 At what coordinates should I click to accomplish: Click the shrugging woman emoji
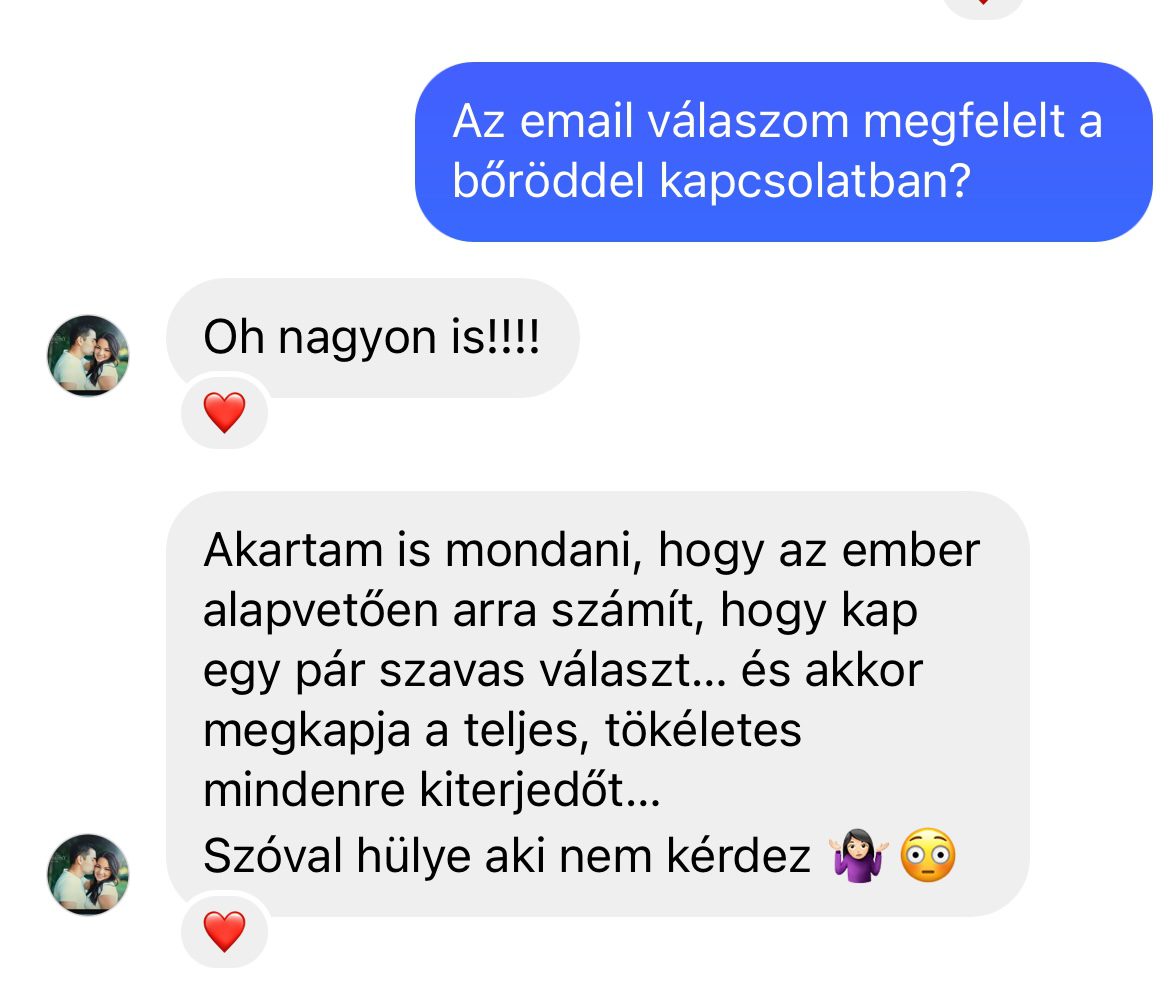pyautogui.click(x=859, y=855)
